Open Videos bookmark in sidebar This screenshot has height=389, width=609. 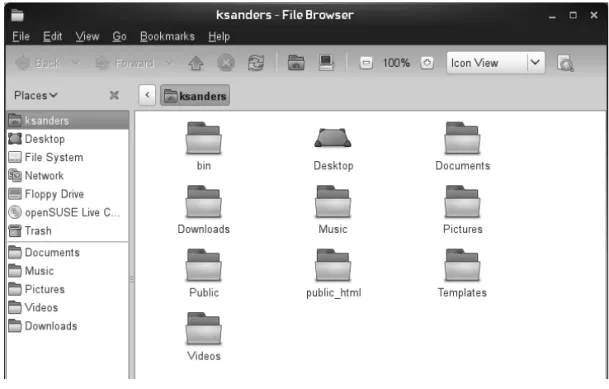click(x=68, y=307)
